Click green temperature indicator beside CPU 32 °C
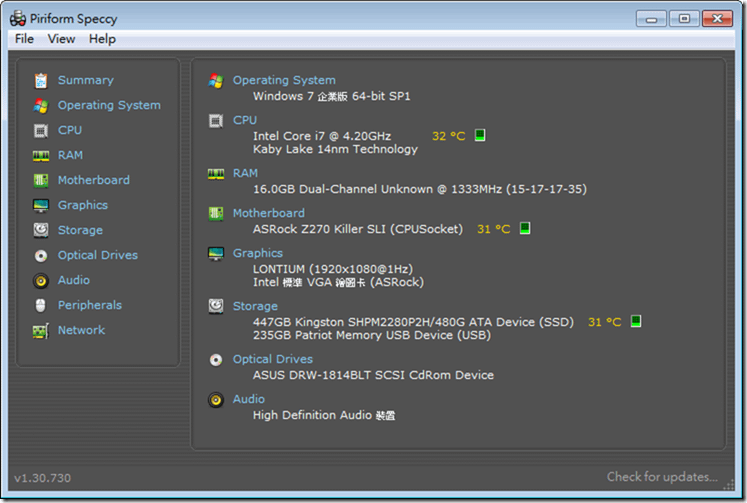Image resolution: width=747 pixels, height=503 pixels. [480, 135]
